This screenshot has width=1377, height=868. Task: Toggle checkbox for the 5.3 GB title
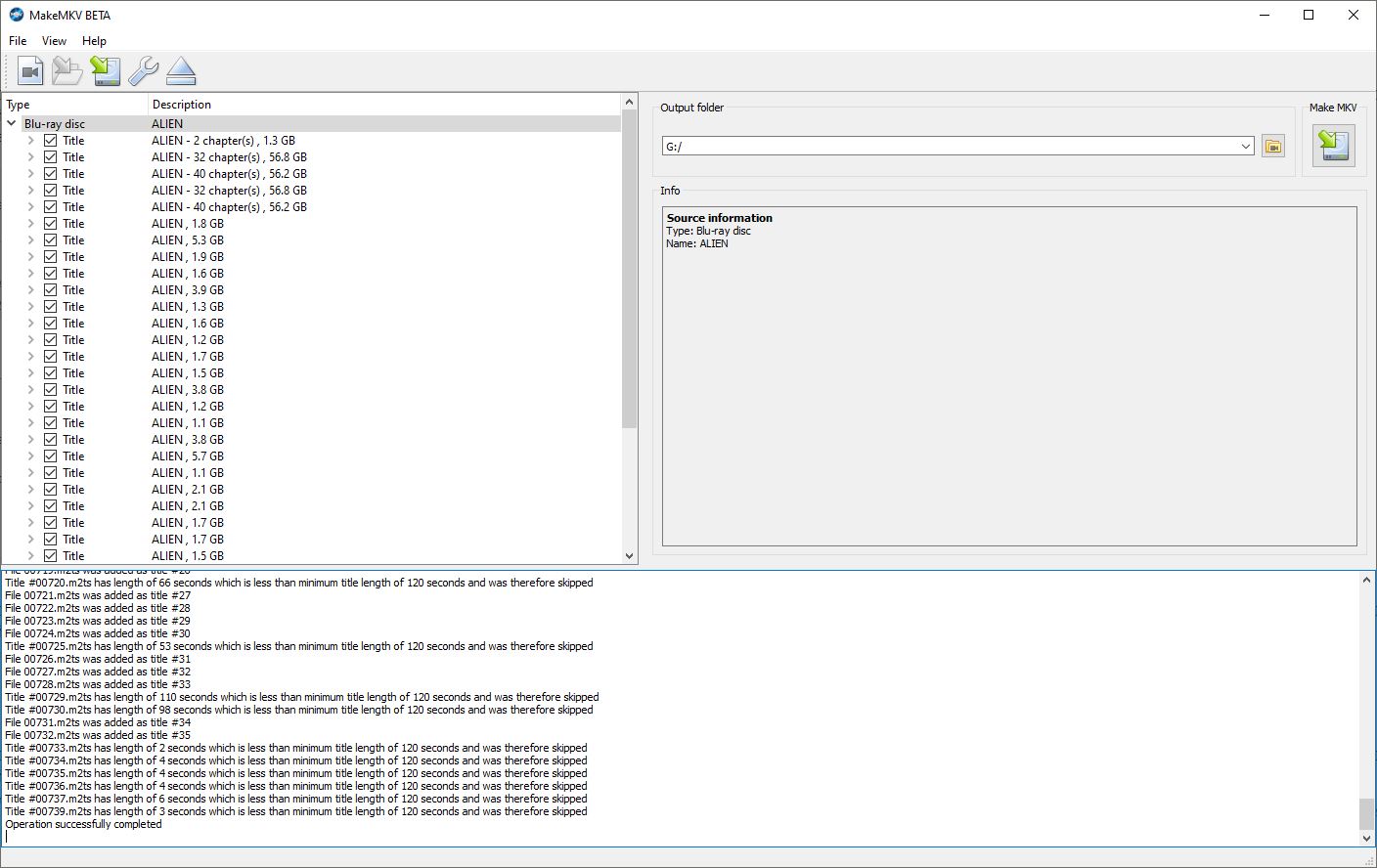click(x=50, y=240)
